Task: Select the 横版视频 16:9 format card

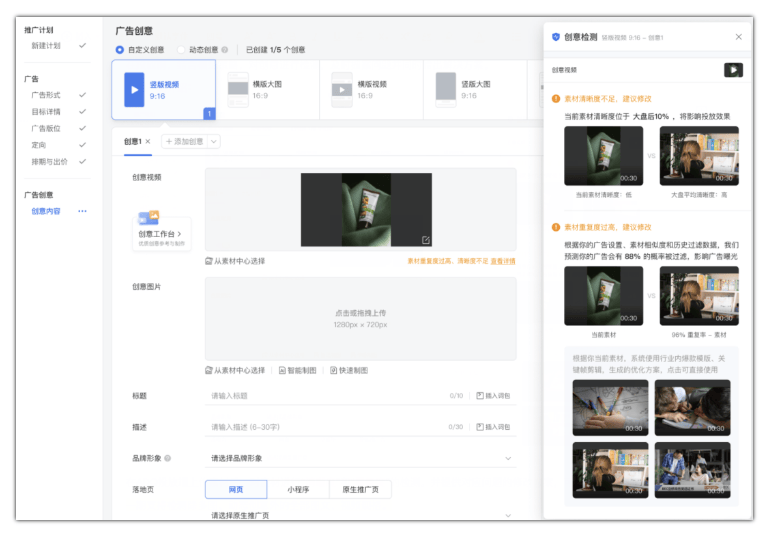Action: click(371, 90)
